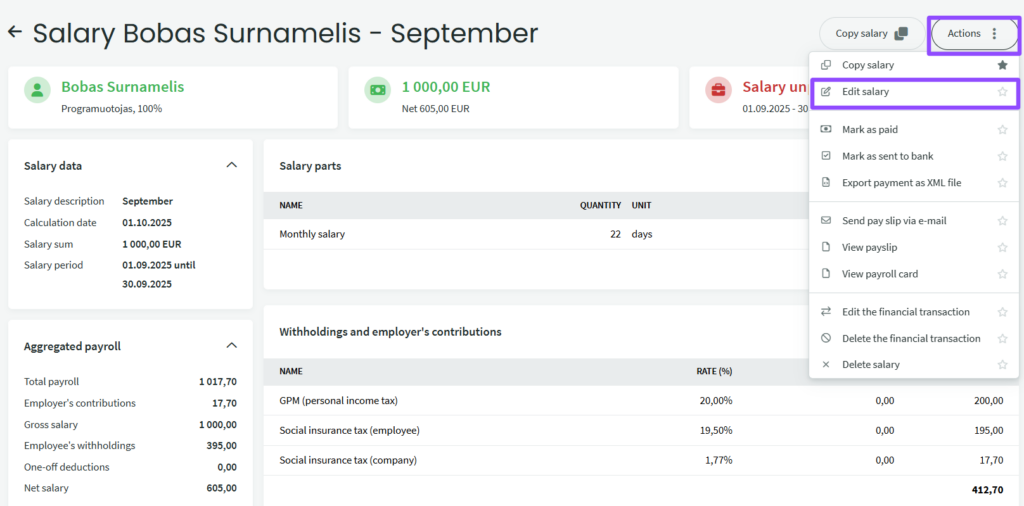Open the Bobas Surnamelis employee link
Image resolution: width=1024 pixels, height=506 pixels.
point(122,87)
